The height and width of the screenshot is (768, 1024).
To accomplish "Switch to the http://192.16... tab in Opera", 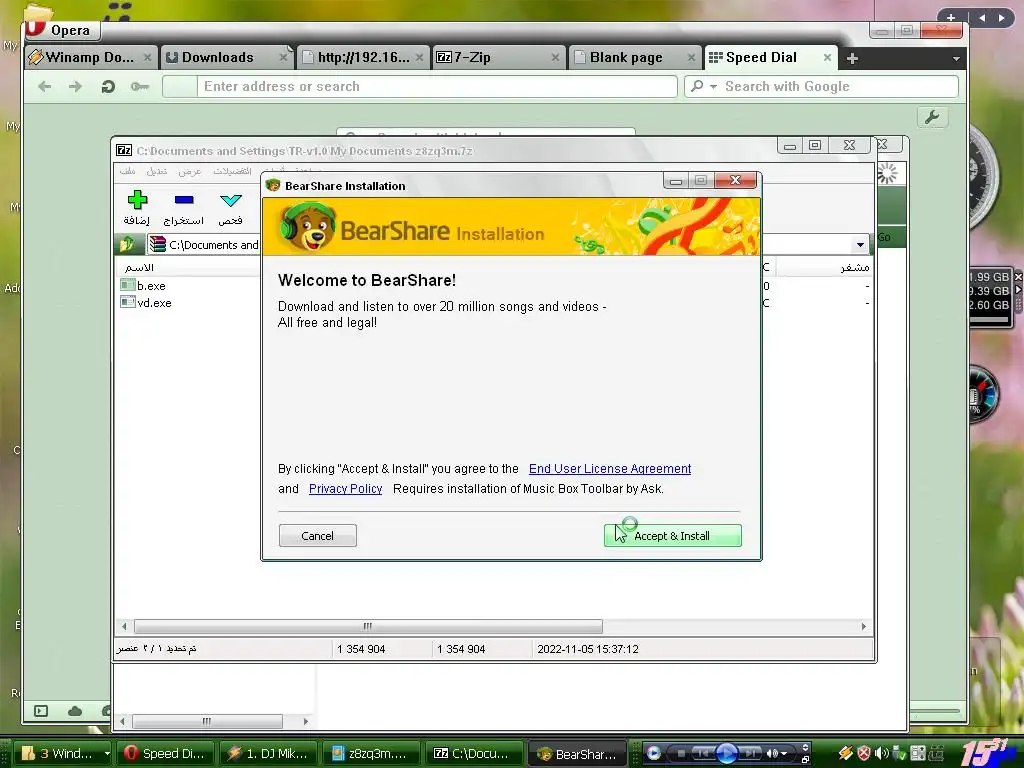I will [362, 57].
